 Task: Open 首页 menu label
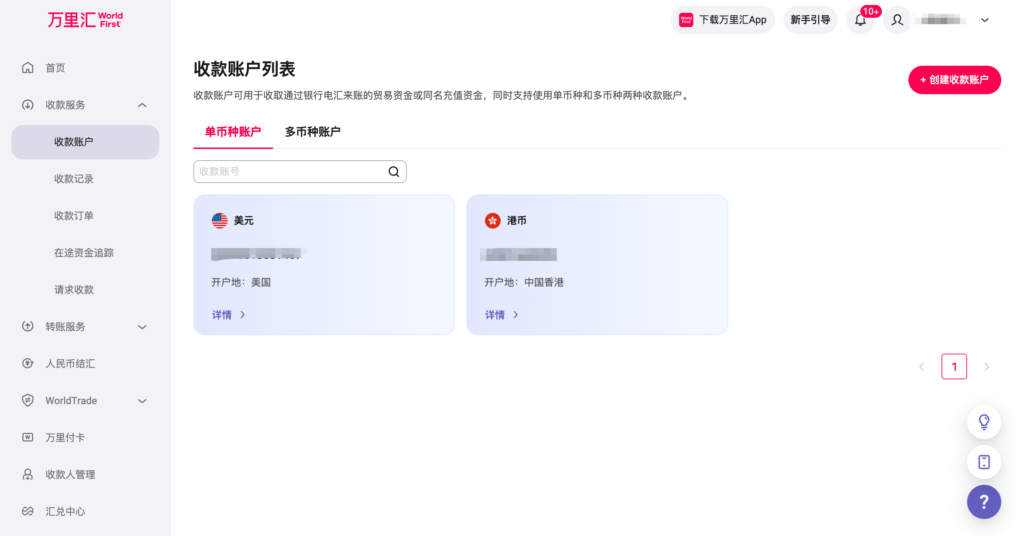55,68
